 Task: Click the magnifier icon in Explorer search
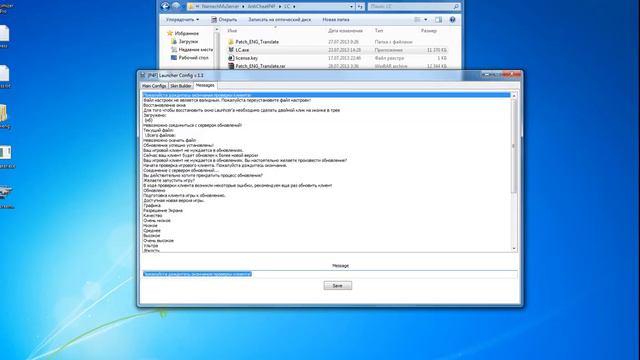pos(456,7)
